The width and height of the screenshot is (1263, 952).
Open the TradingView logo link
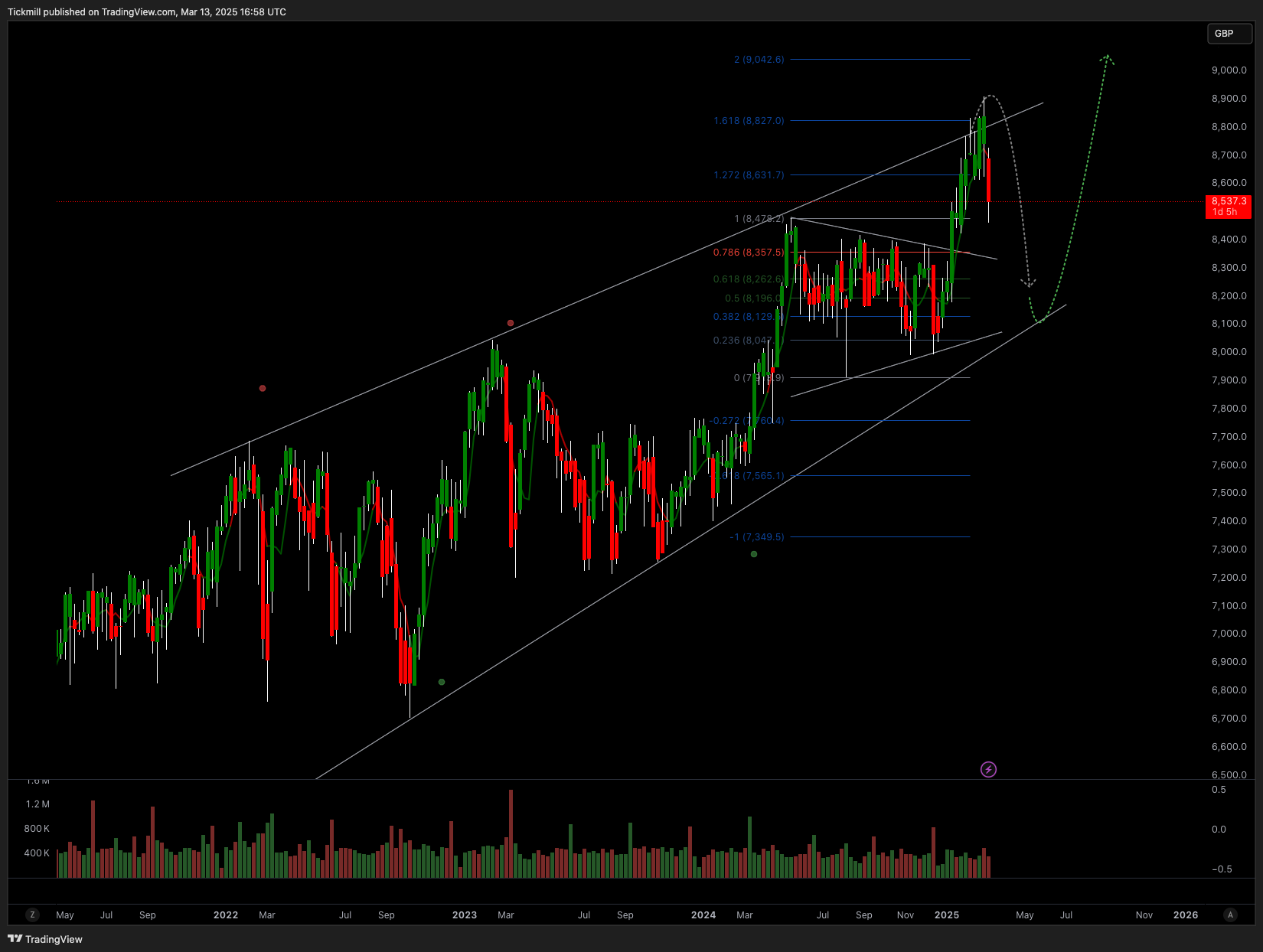point(45,939)
